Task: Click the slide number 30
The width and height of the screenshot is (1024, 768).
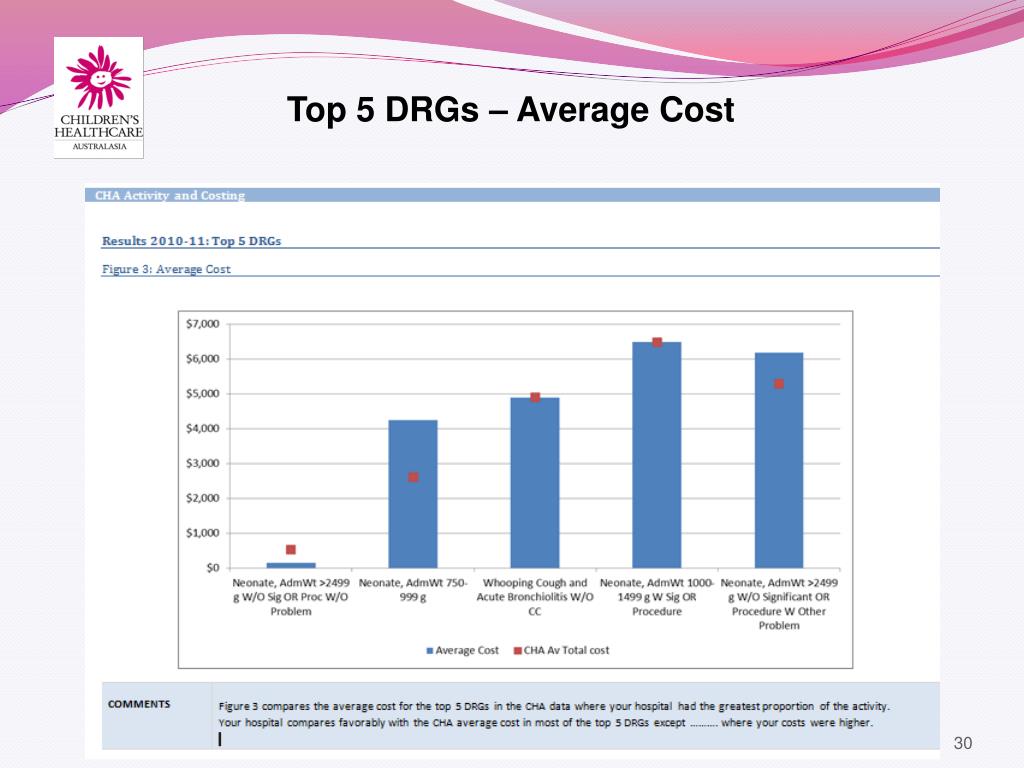Action: pos(963,743)
